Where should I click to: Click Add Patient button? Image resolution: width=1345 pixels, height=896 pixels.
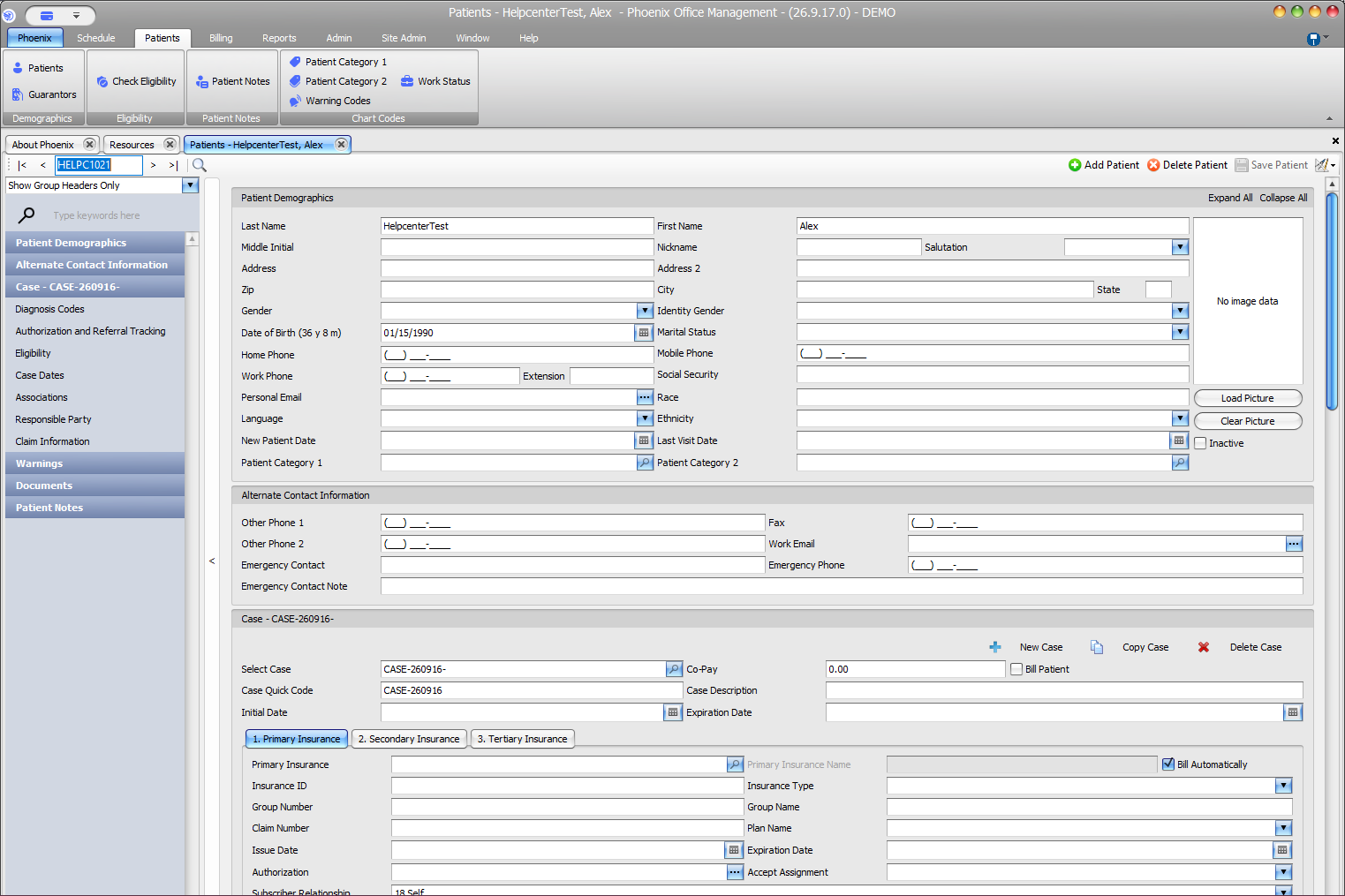(x=1104, y=165)
